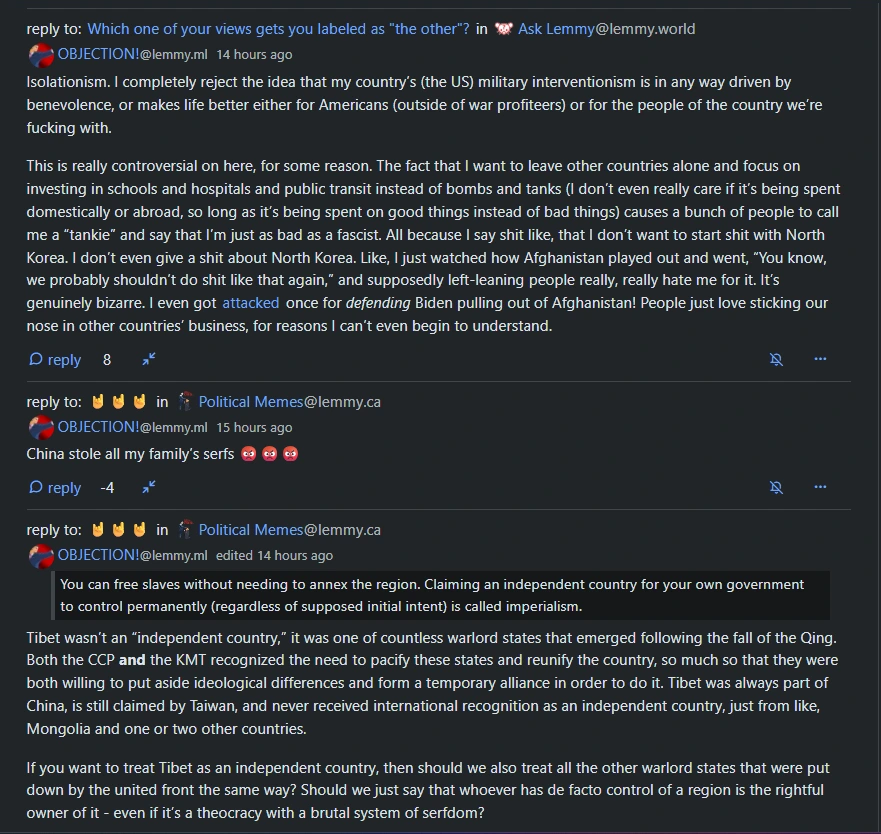Click the reply bubble icon under the serfs comment
The width and height of the screenshot is (881, 834).
36,487
